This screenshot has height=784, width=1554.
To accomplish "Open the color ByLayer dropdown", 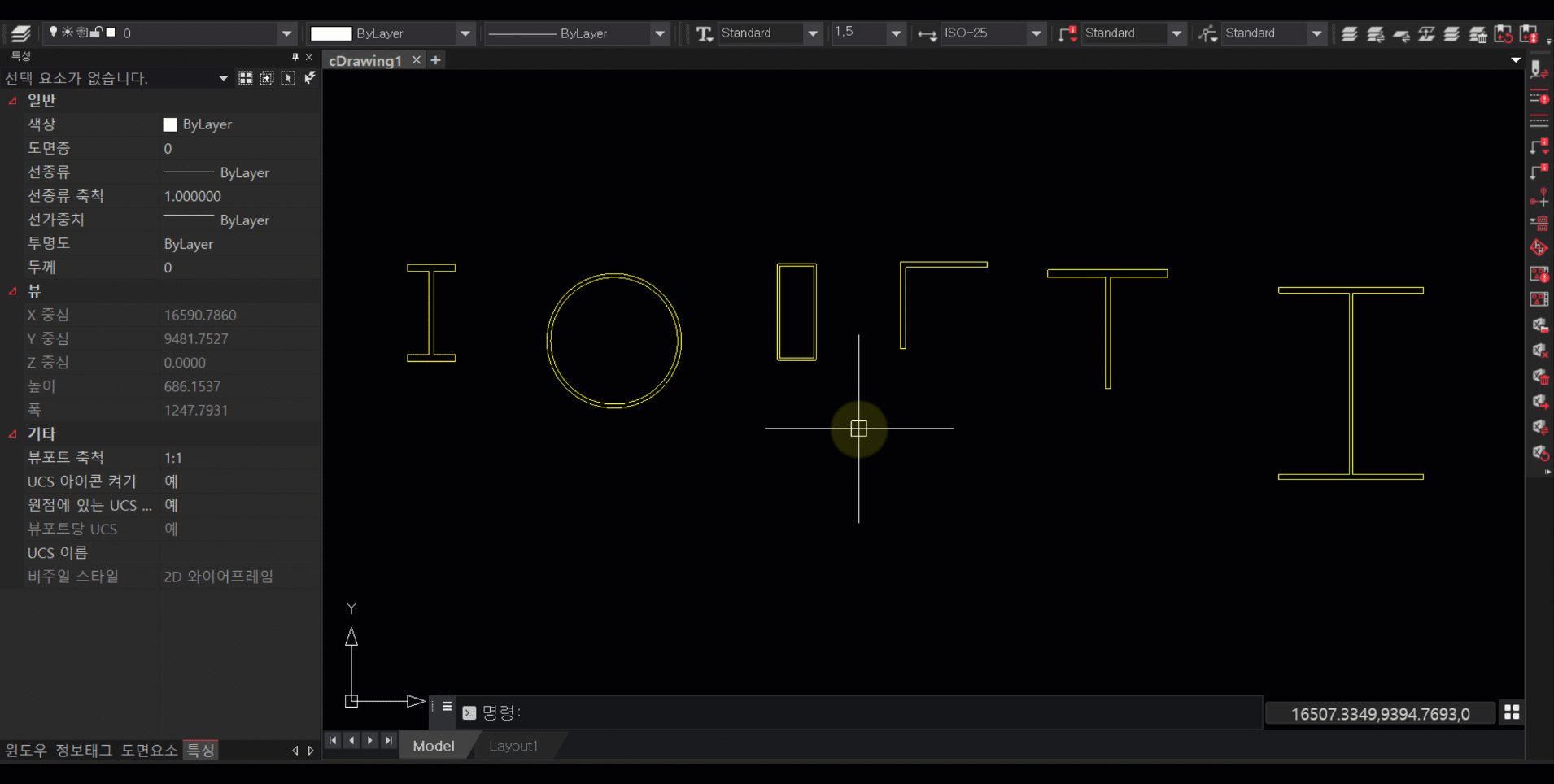I will click(465, 34).
